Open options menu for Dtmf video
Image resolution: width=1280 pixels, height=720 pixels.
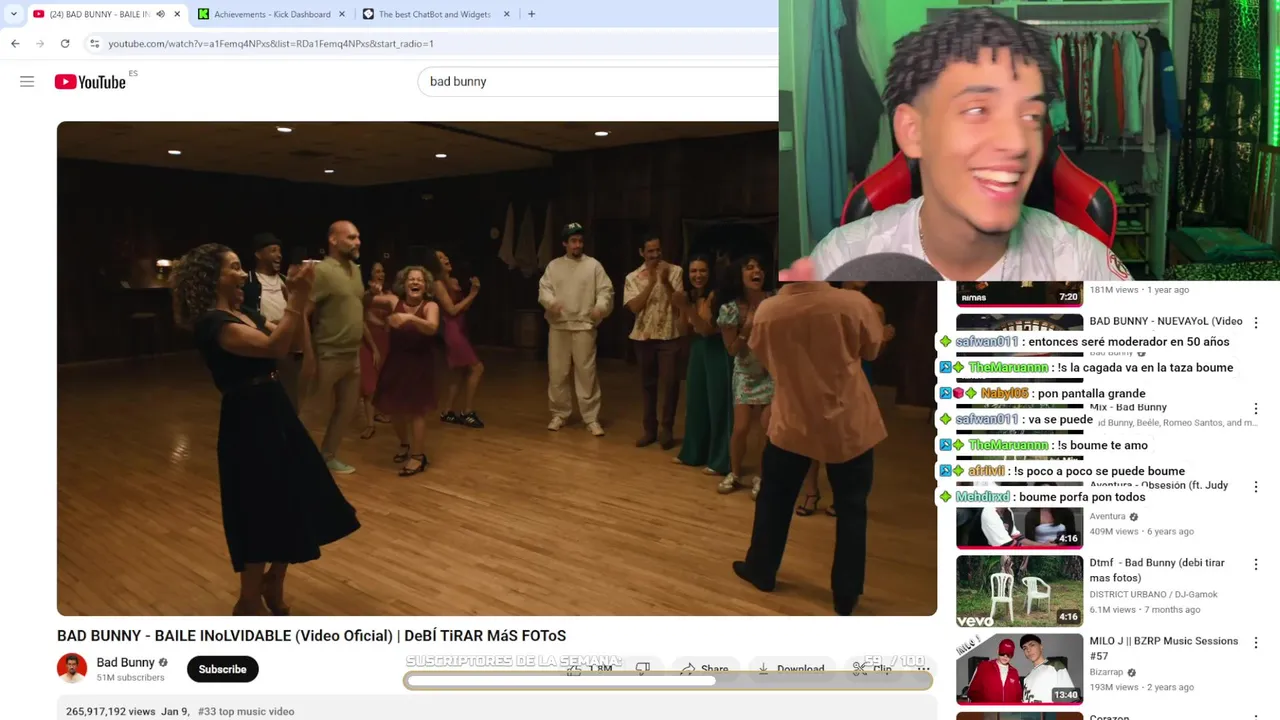(1256, 565)
